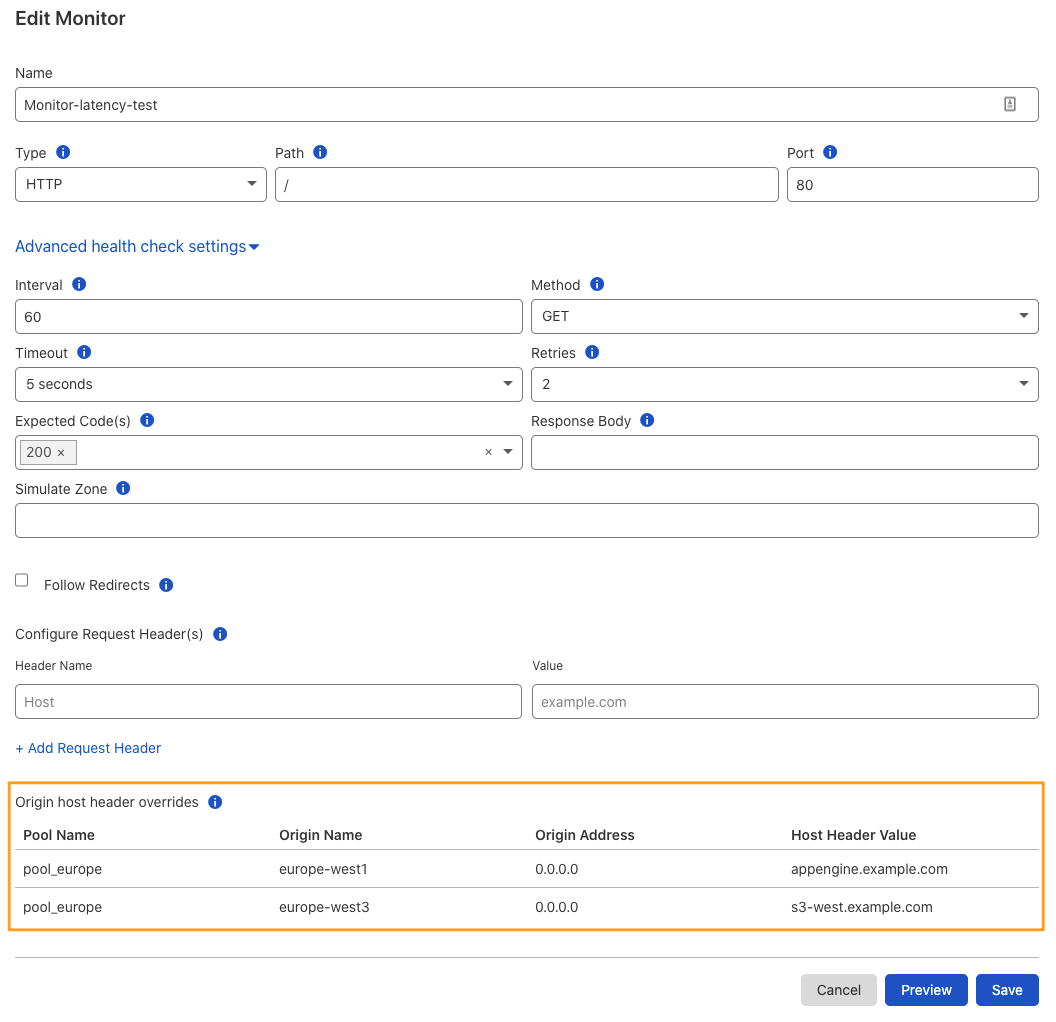The image size is (1056, 1022).
Task: Click the info icon next to Path
Action: point(321,152)
